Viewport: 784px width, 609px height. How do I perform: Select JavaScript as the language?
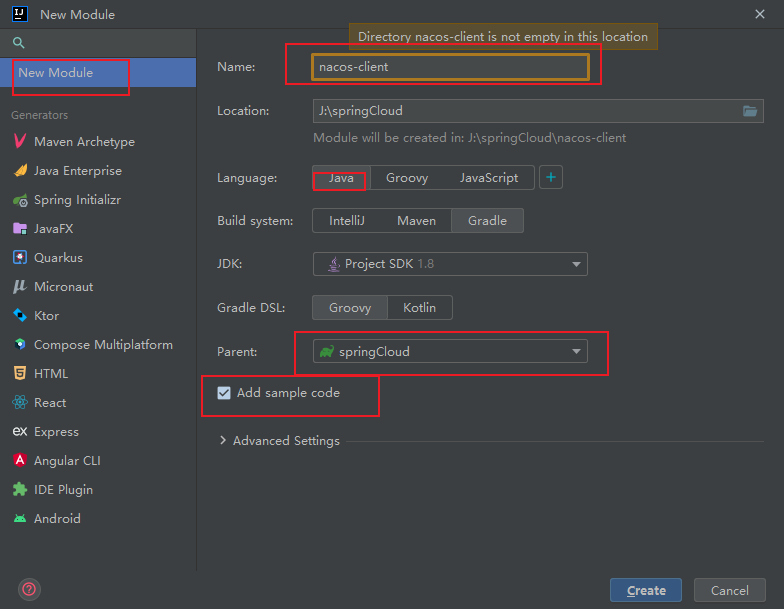(x=488, y=178)
